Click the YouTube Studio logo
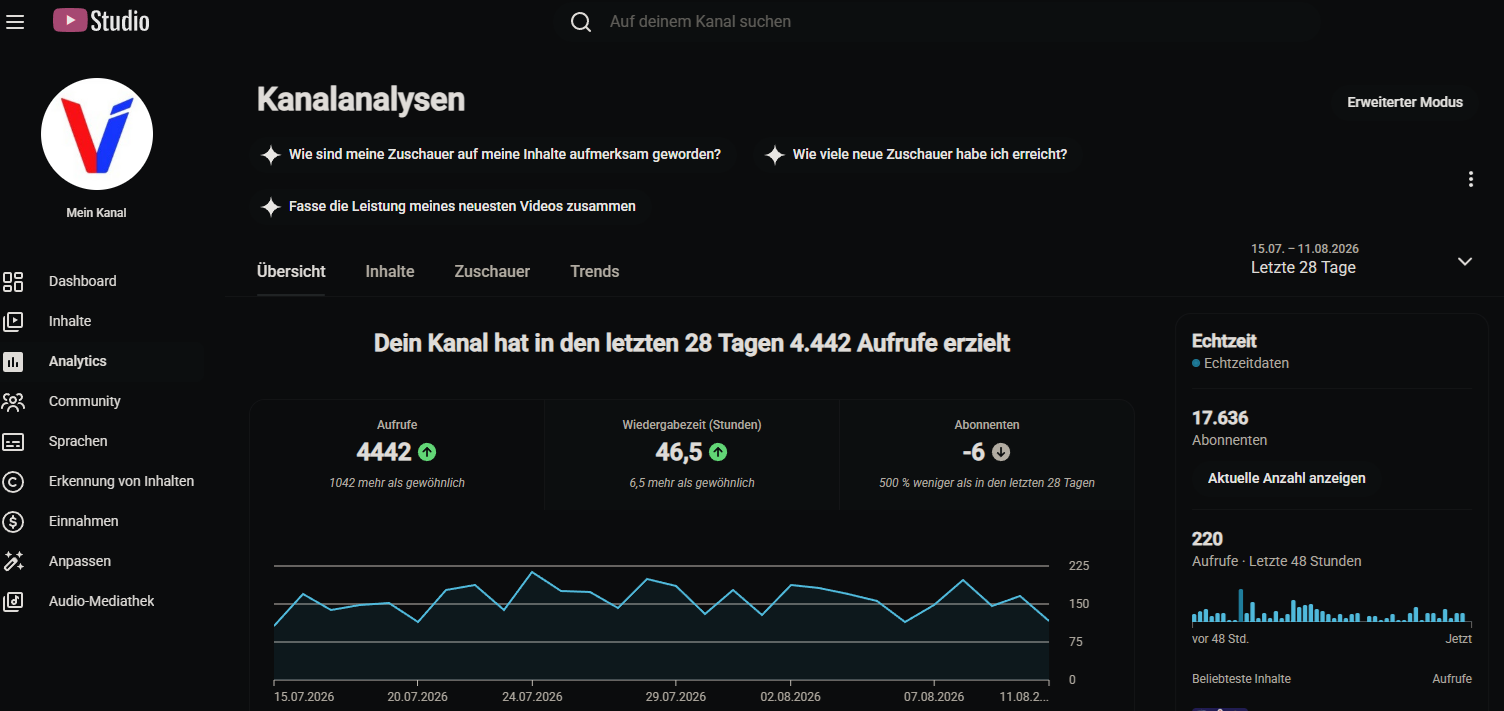 coord(101,20)
